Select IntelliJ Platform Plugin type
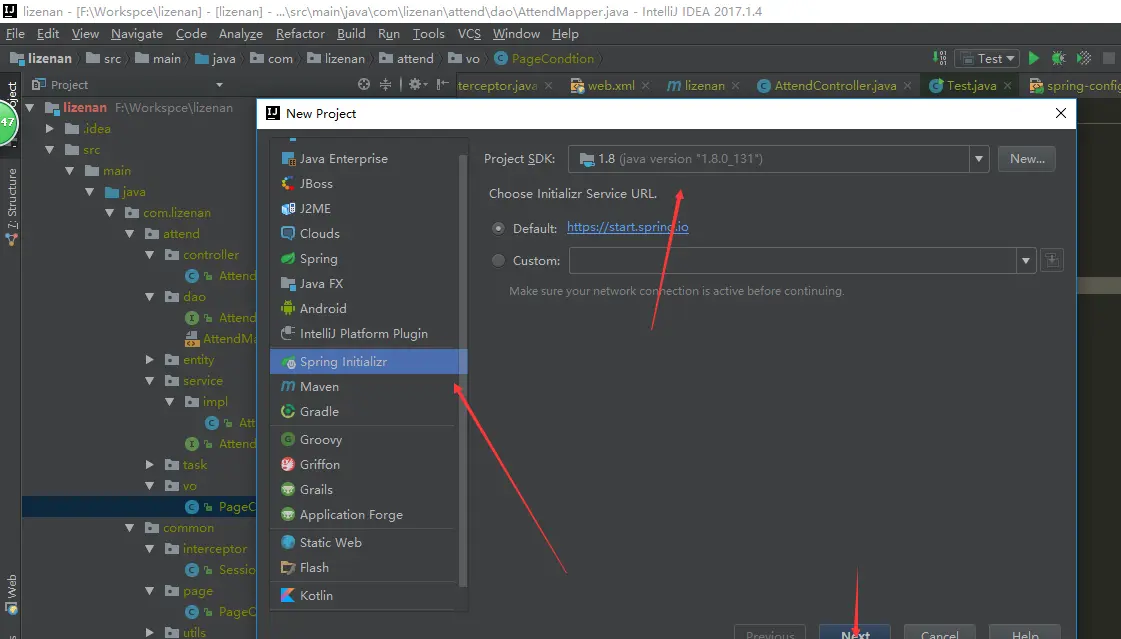This screenshot has width=1121, height=639. point(368,334)
